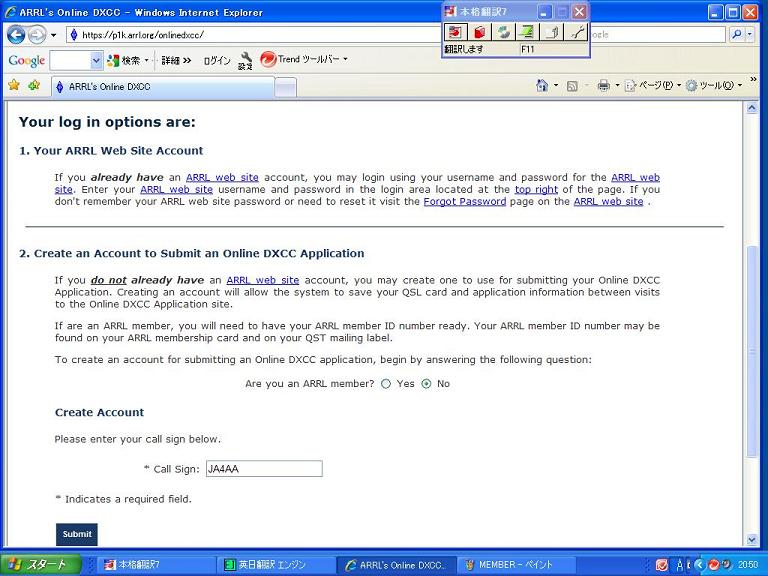
Task: Click the red Trend Micro tray icon
Action: (x=714, y=565)
